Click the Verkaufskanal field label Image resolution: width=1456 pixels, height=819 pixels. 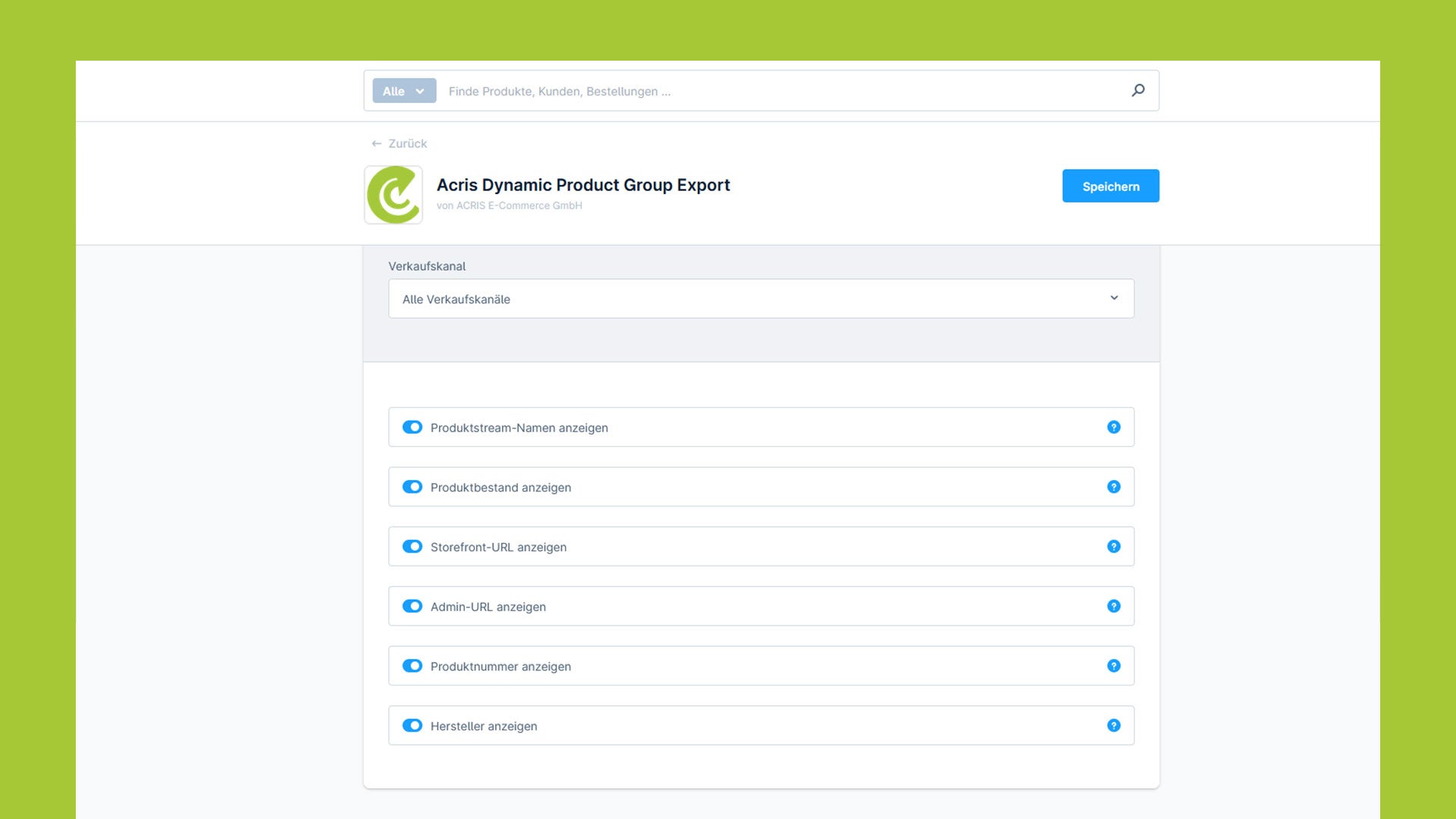coord(427,266)
